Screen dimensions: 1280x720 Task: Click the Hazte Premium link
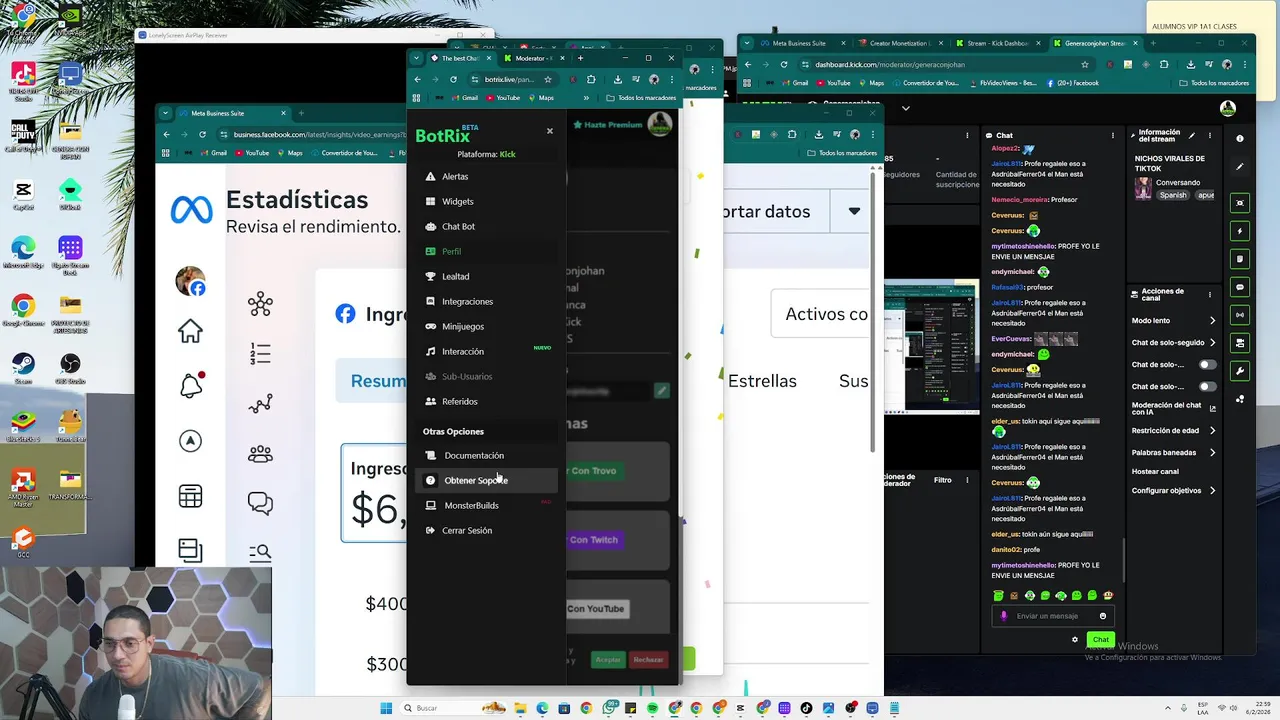607,125
